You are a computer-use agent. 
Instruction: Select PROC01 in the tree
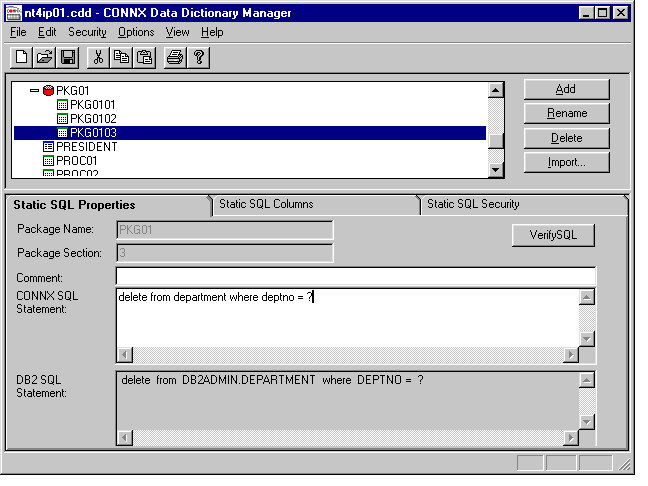[76, 161]
